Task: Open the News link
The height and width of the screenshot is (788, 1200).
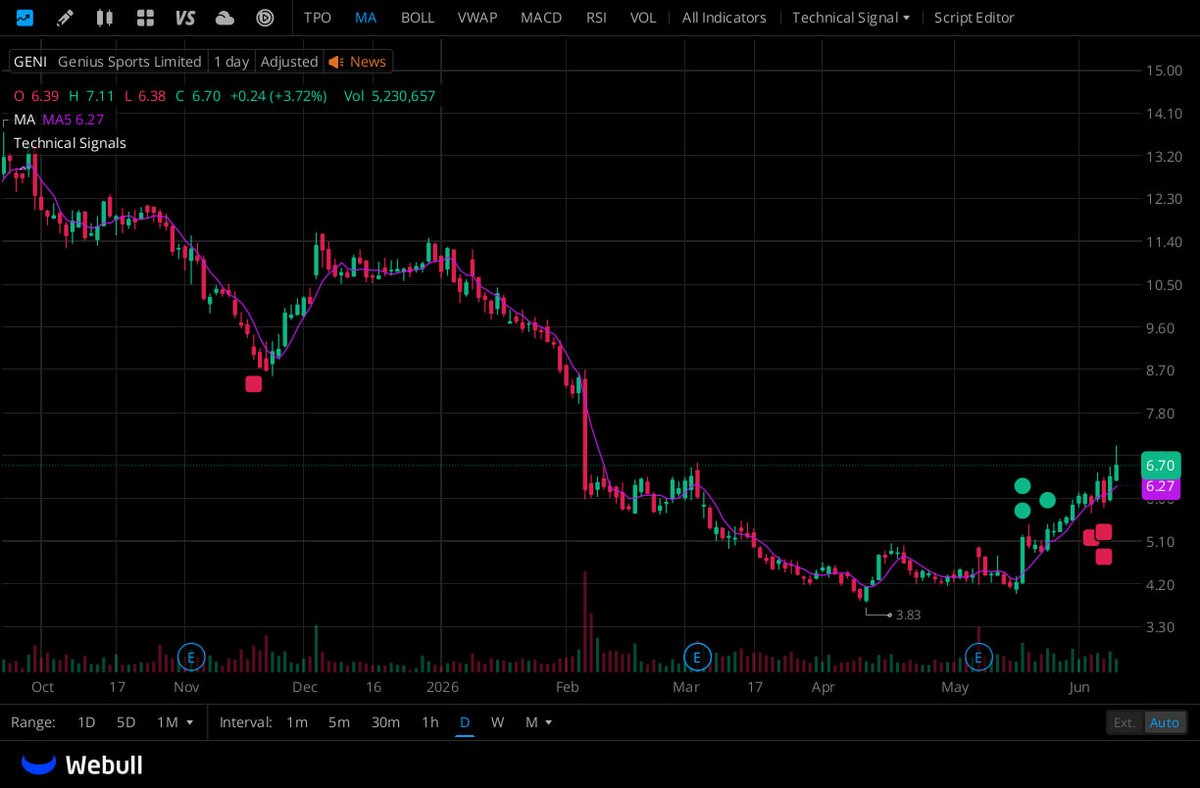Action: [x=368, y=62]
